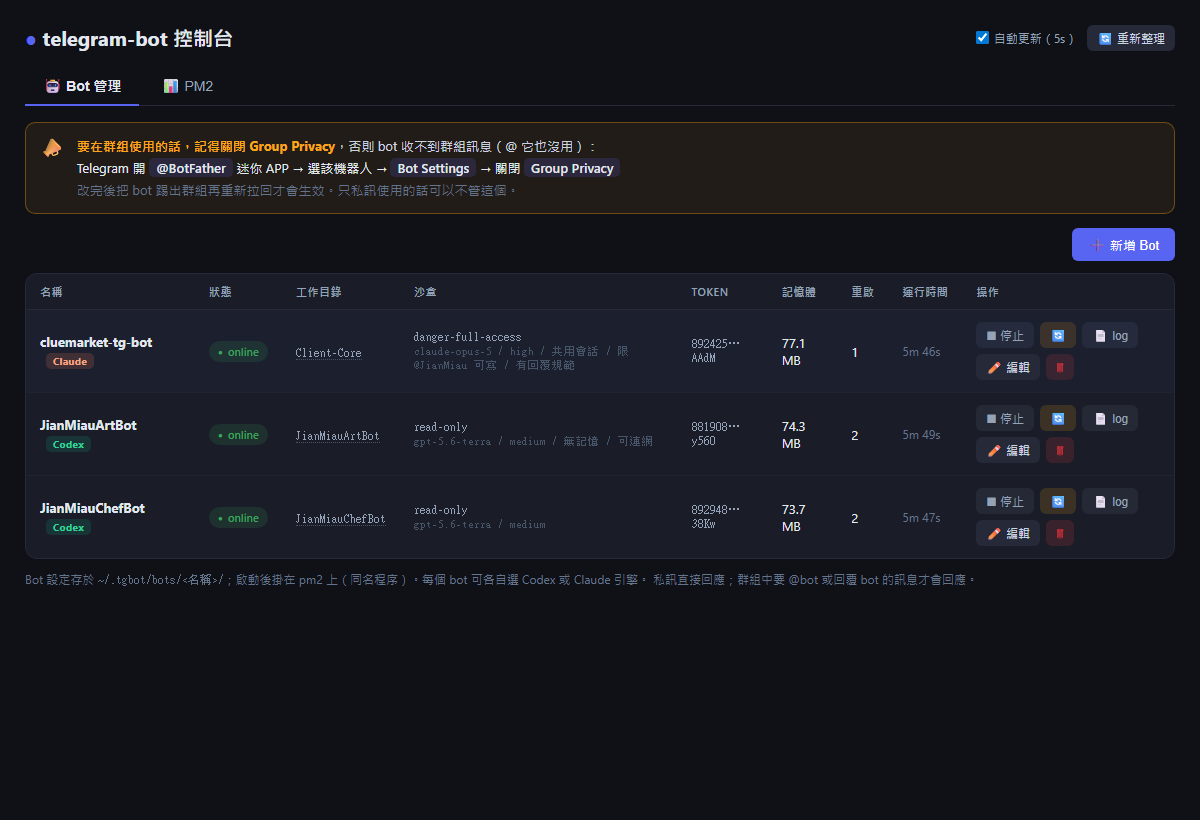Click the 狀態 column header
The width and height of the screenshot is (1200, 820).
[x=220, y=292]
